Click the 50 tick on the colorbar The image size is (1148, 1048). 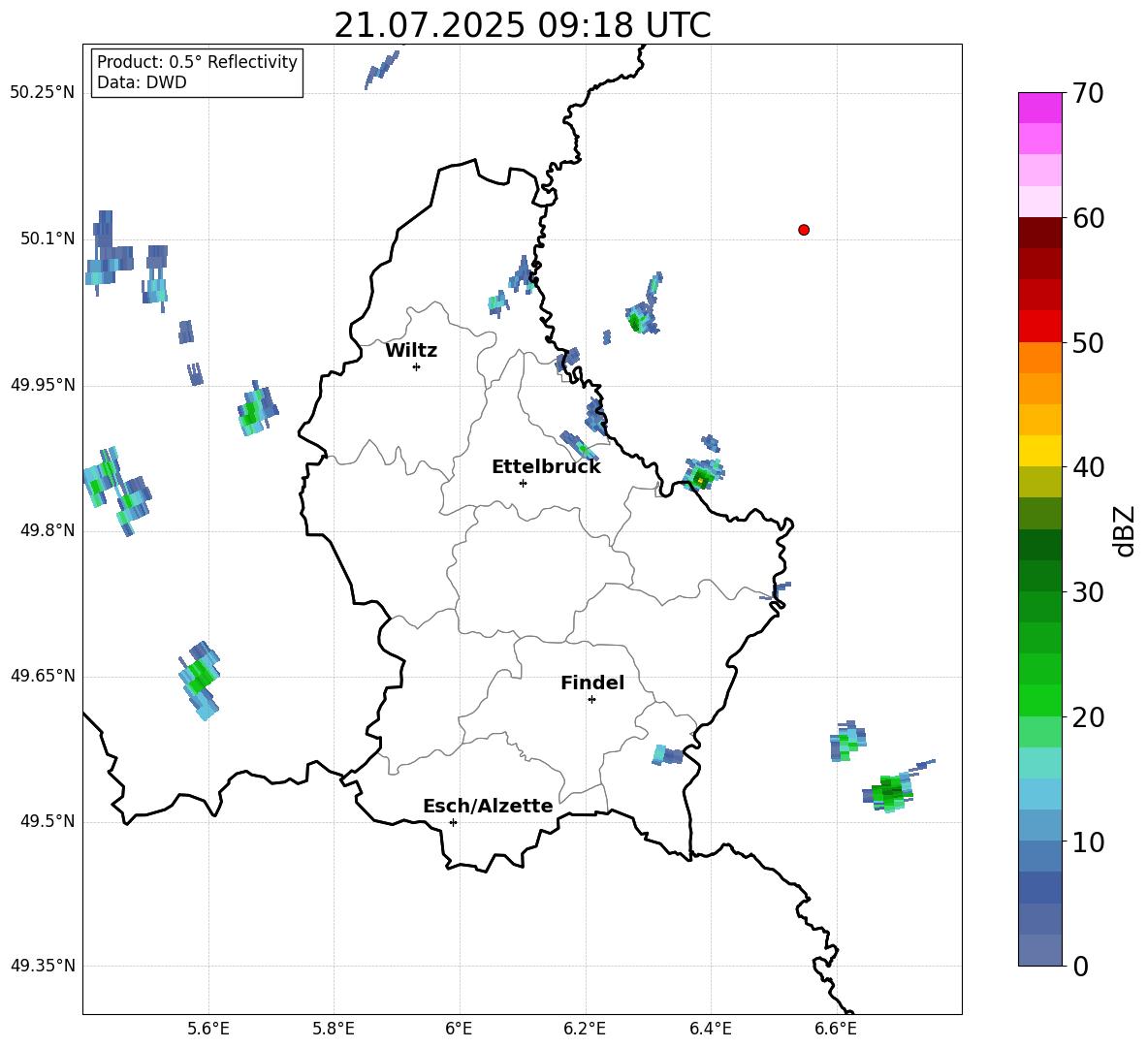tap(1088, 342)
